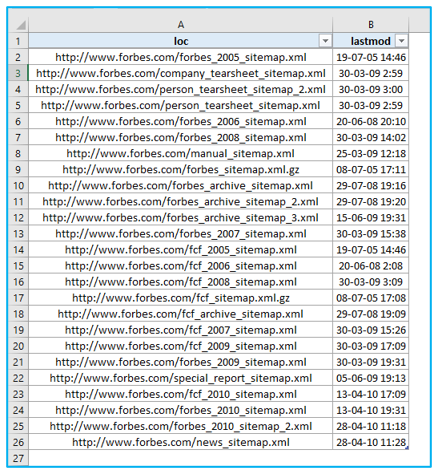This screenshot has width=440, height=476.
Task: Select cell with fcf_2007_sitemap.xml URL
Action: (x=181, y=330)
